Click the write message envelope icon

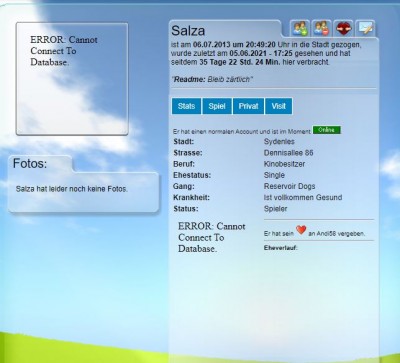(365, 29)
